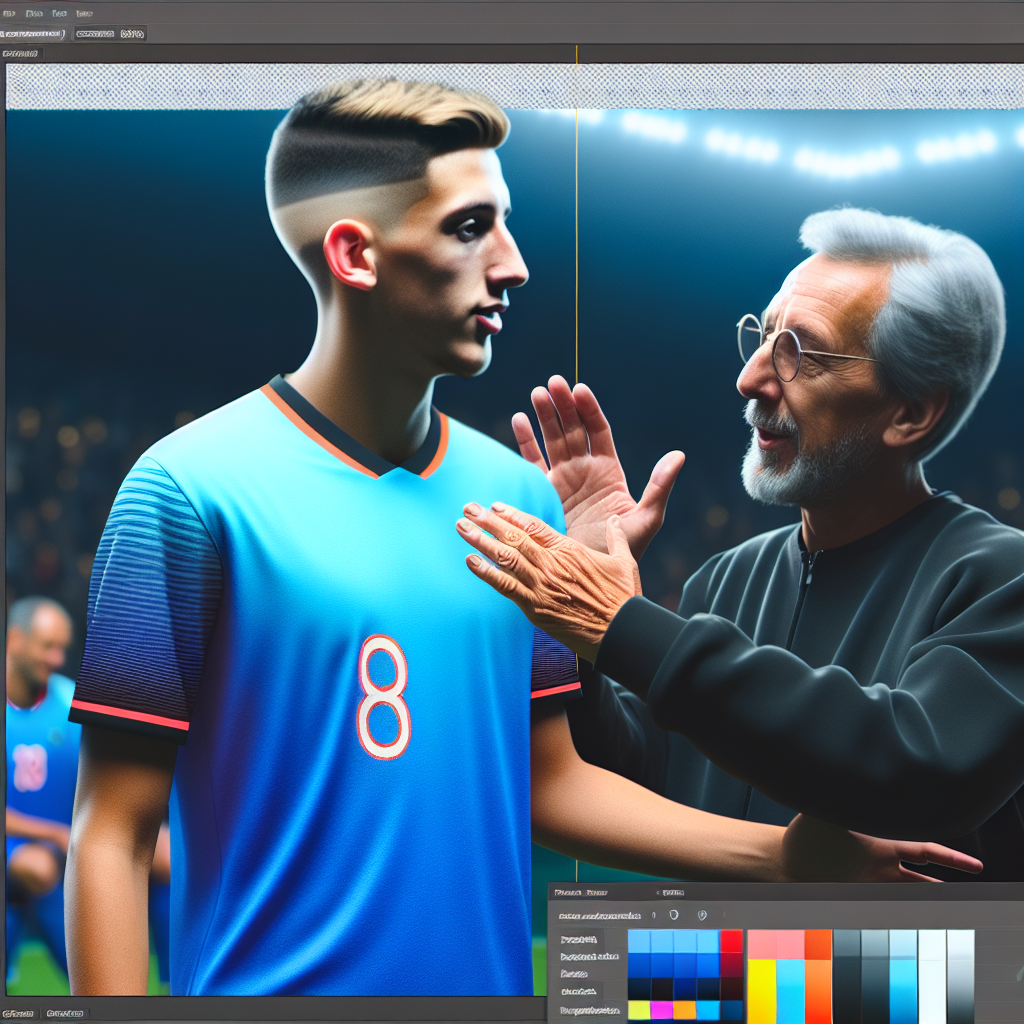1024x1024 pixels.
Task: Pick the bright red swatch in the blue grid
Action: 731,941
